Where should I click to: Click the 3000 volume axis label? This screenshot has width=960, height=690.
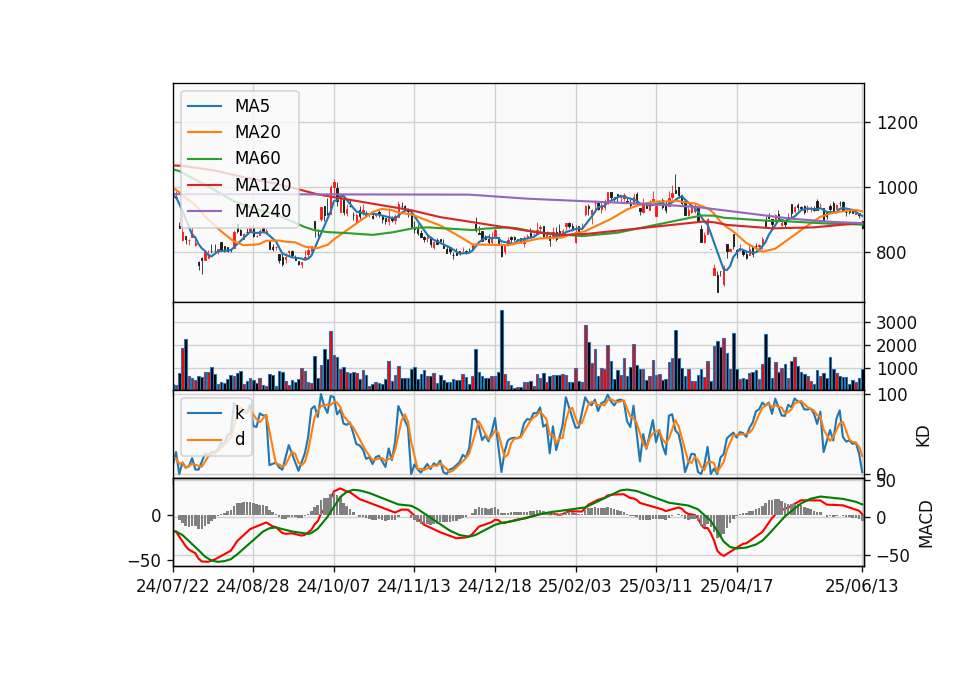pos(896,323)
